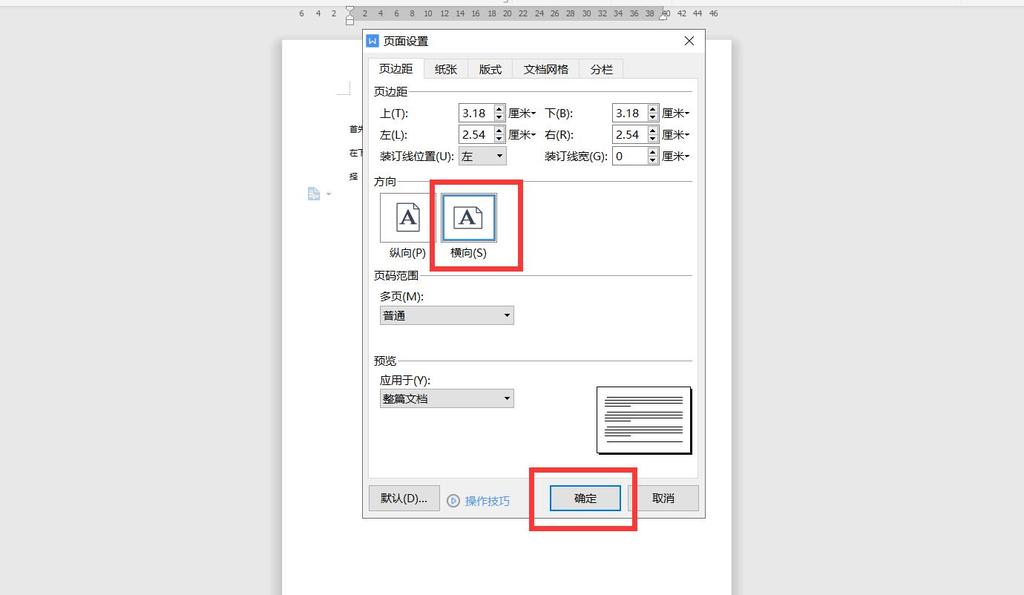The image size is (1024, 595).
Task: Click the 操作技巧 play icon
Action: (x=453, y=500)
